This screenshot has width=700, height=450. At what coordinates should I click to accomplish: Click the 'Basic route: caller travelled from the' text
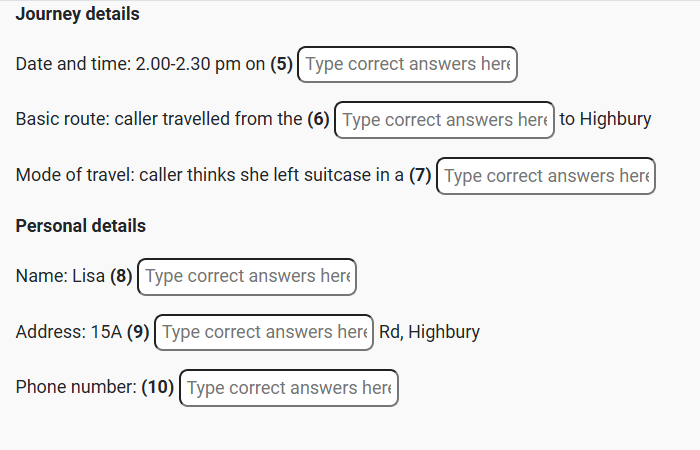coord(158,120)
